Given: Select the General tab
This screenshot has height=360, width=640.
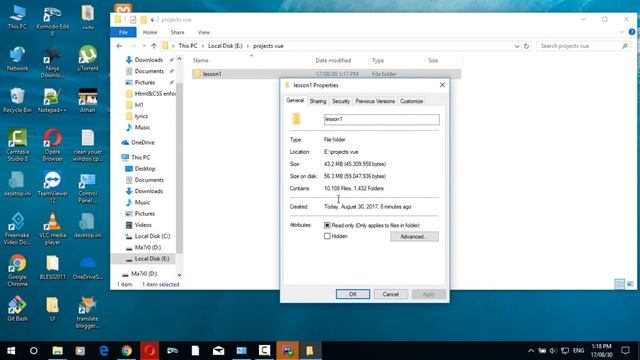Looking at the screenshot, I should pyautogui.click(x=295, y=100).
